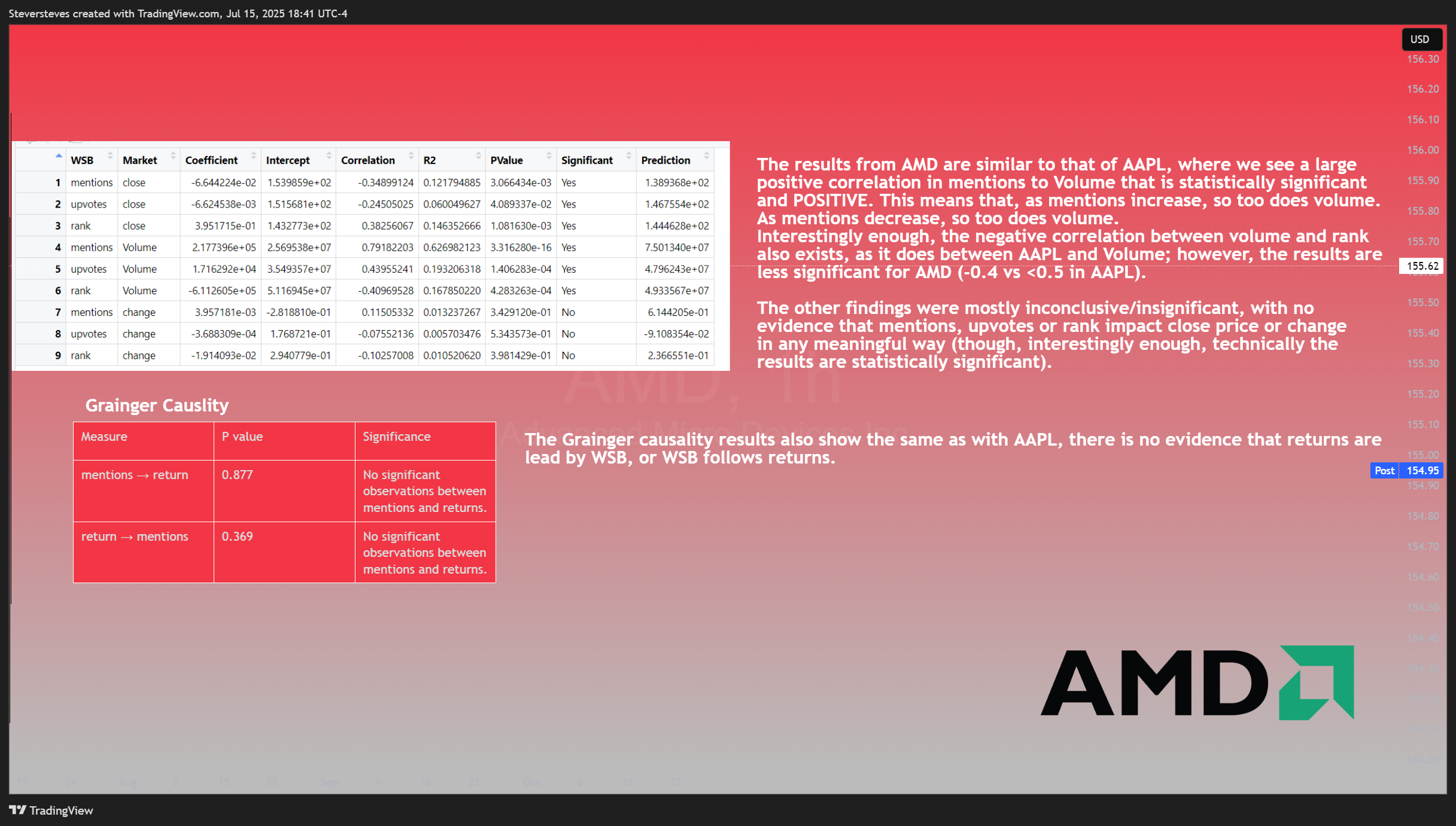Click the 'Grainger causality results' paragraph
Viewport: 1456px width, 826px height.
[953, 449]
